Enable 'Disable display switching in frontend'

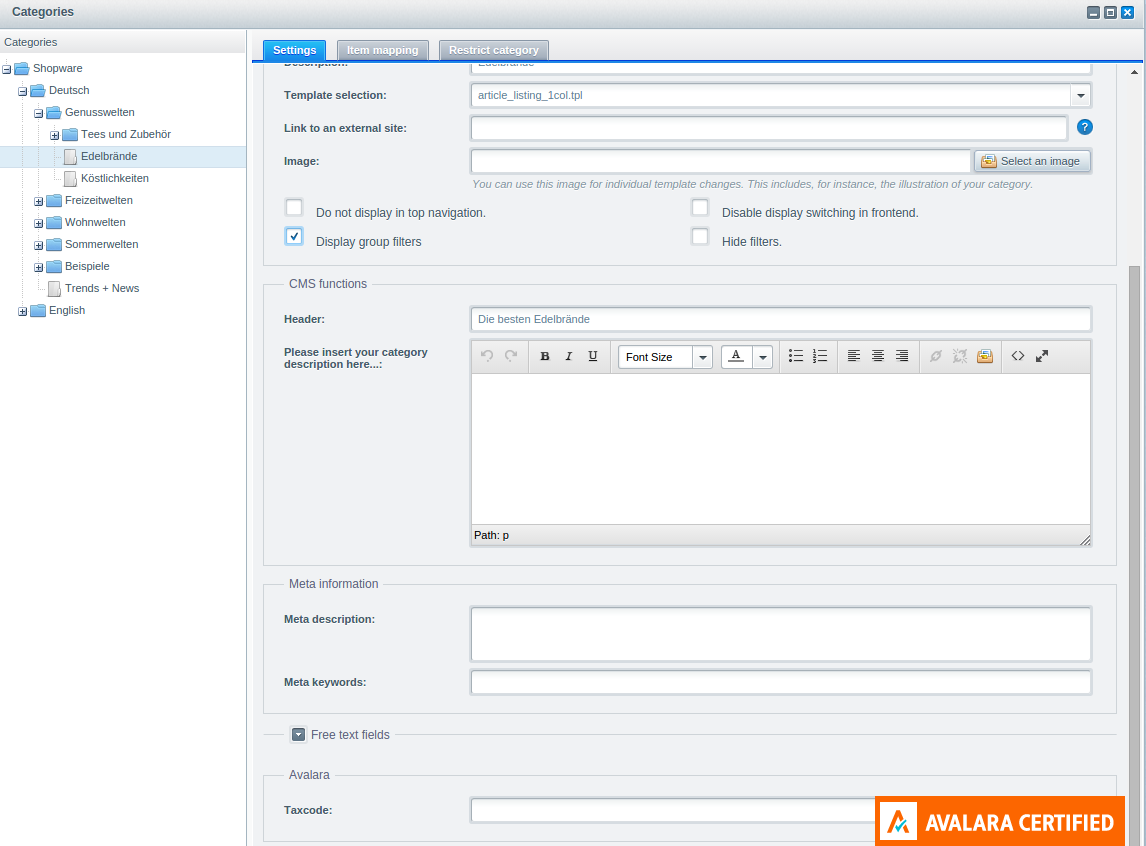(700, 207)
